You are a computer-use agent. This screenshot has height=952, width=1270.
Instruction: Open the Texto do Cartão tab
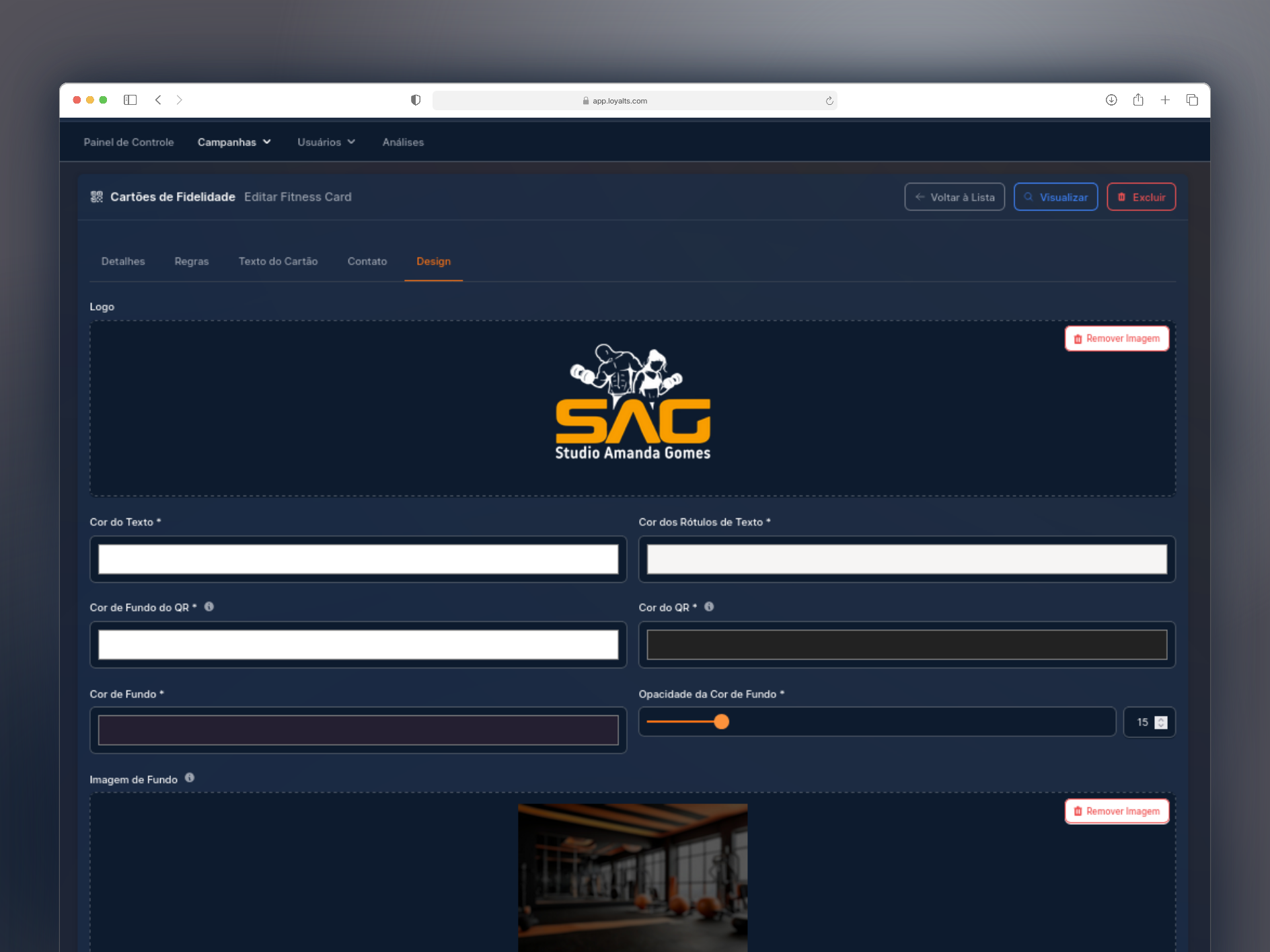pyautogui.click(x=278, y=262)
